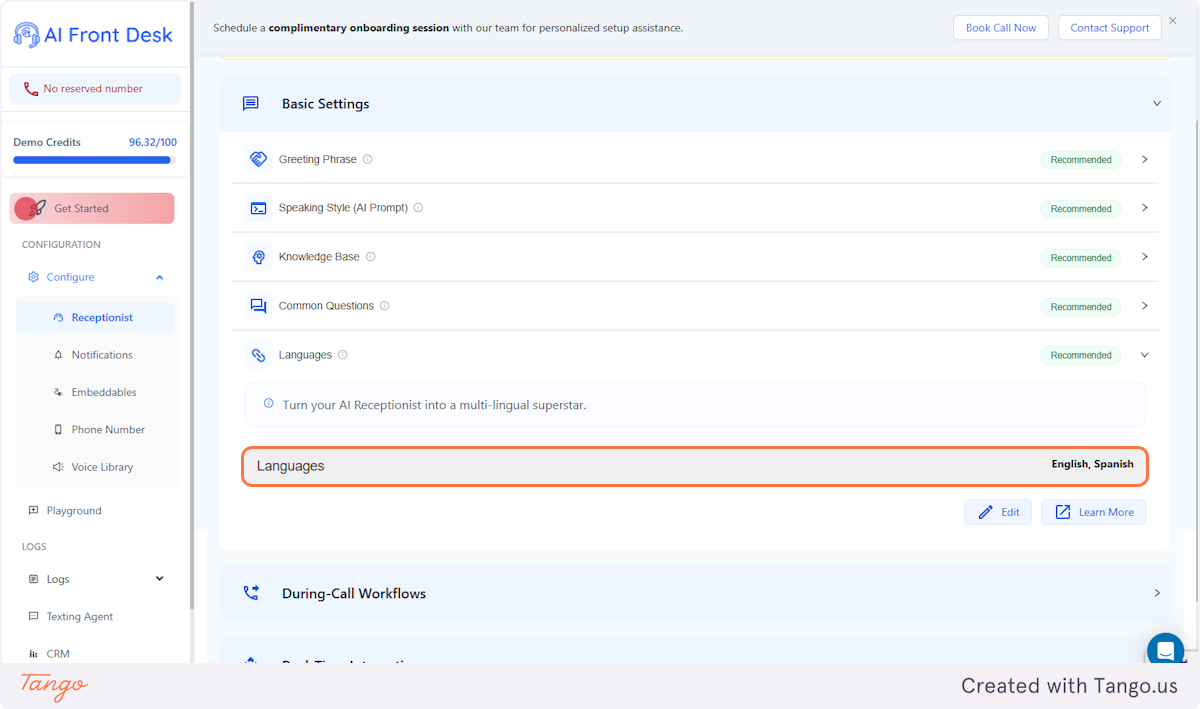This screenshot has width=1200, height=709.
Task: Click the Recommended badge on Greeting Phrase
Action: [1081, 160]
